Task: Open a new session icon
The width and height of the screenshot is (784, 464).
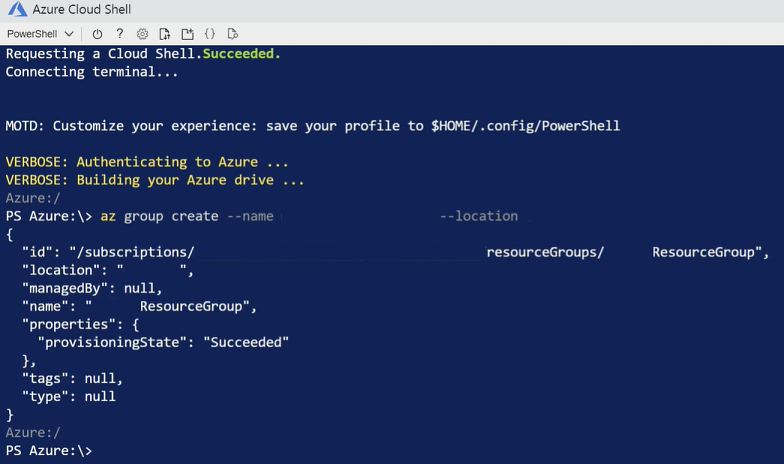Action: tap(187, 34)
